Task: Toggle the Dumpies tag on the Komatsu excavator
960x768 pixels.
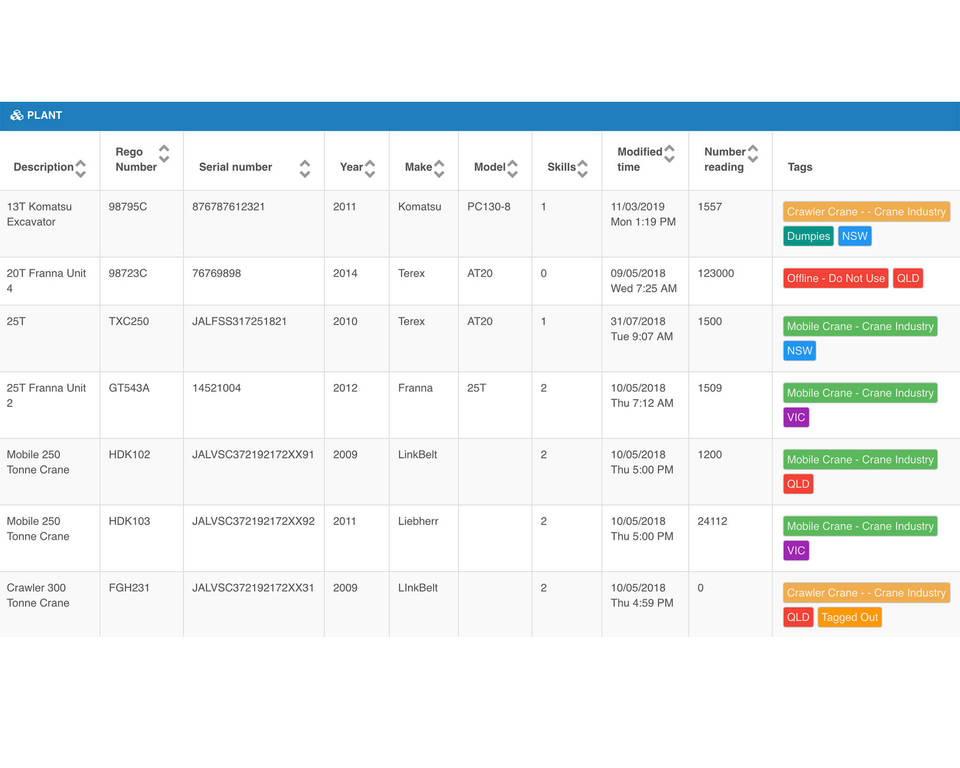Action: 808,236
